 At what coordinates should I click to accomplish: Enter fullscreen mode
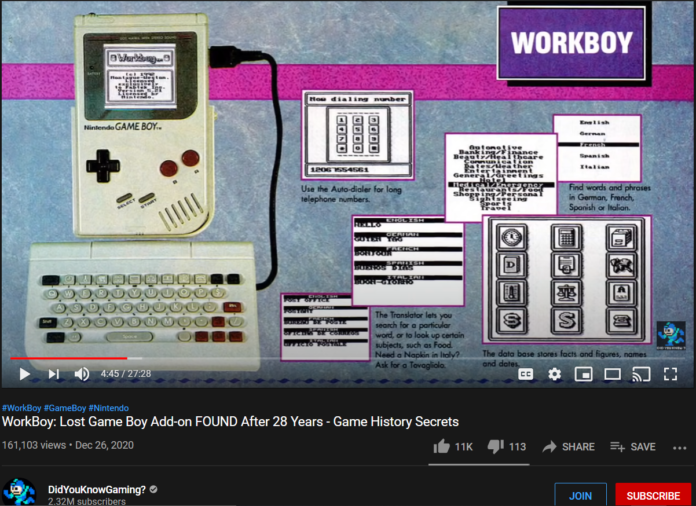point(670,374)
